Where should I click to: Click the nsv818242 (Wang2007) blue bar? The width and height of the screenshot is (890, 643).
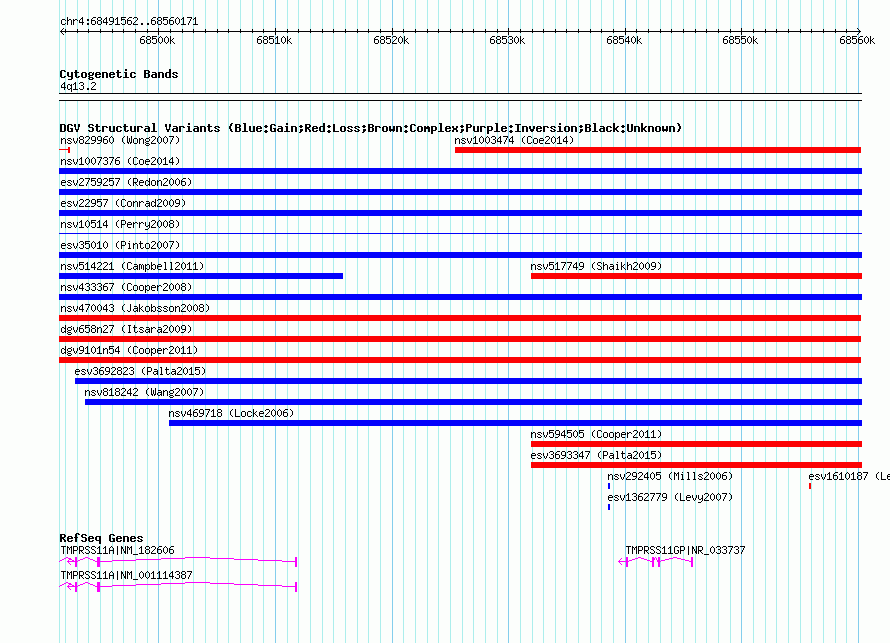[473, 402]
